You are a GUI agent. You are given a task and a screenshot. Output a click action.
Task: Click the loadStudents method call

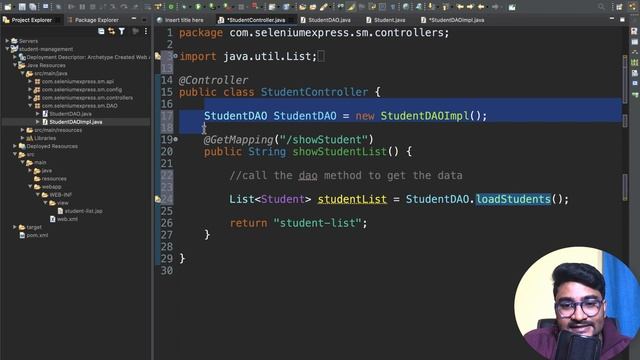tap(513, 199)
